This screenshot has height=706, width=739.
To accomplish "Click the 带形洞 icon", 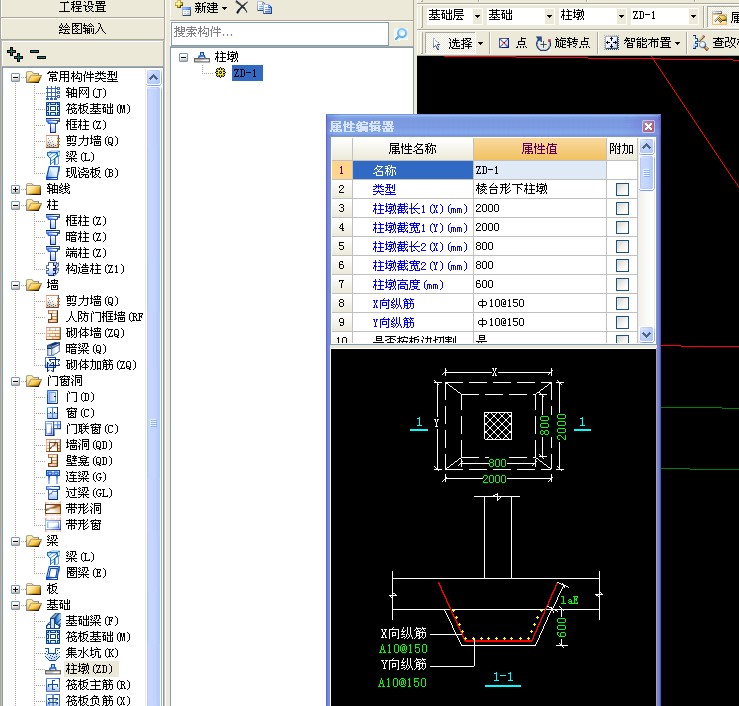I will pos(53,509).
